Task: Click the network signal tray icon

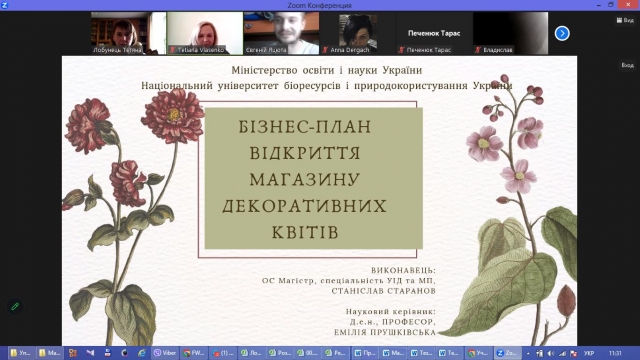Action: tap(562, 353)
